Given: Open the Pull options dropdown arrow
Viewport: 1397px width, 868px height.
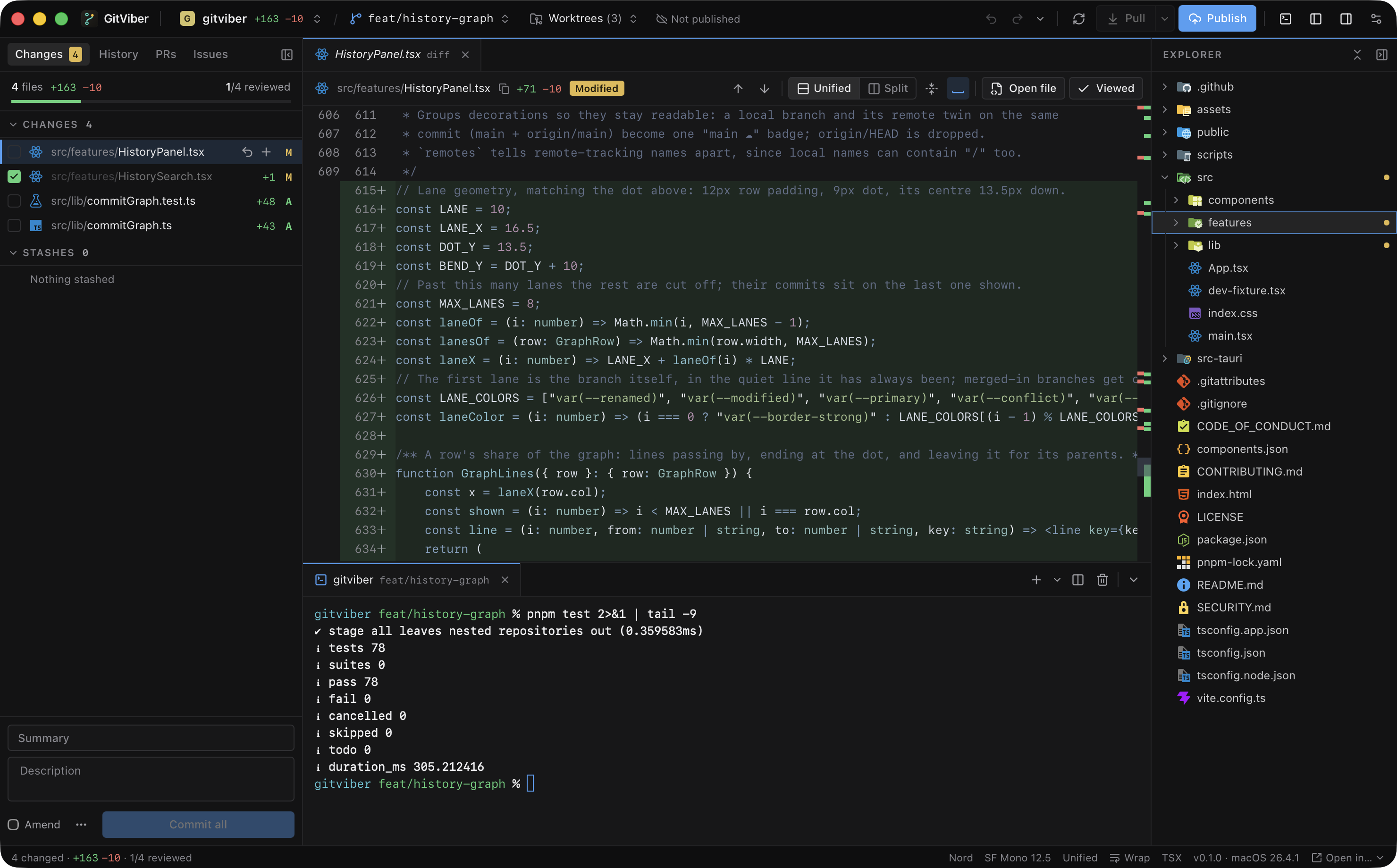Looking at the screenshot, I should pos(1164,19).
